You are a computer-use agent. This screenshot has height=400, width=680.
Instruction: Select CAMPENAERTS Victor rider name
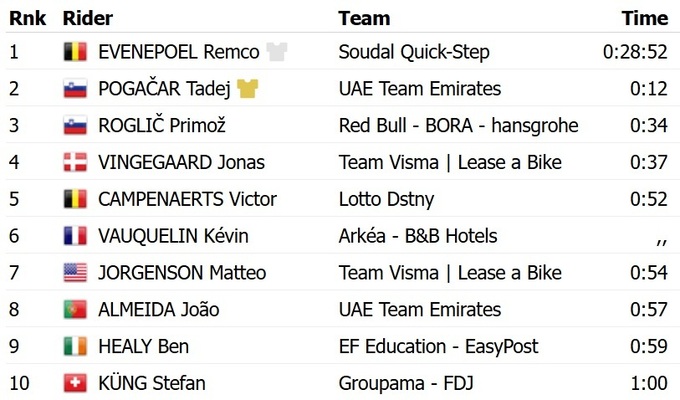[187, 199]
